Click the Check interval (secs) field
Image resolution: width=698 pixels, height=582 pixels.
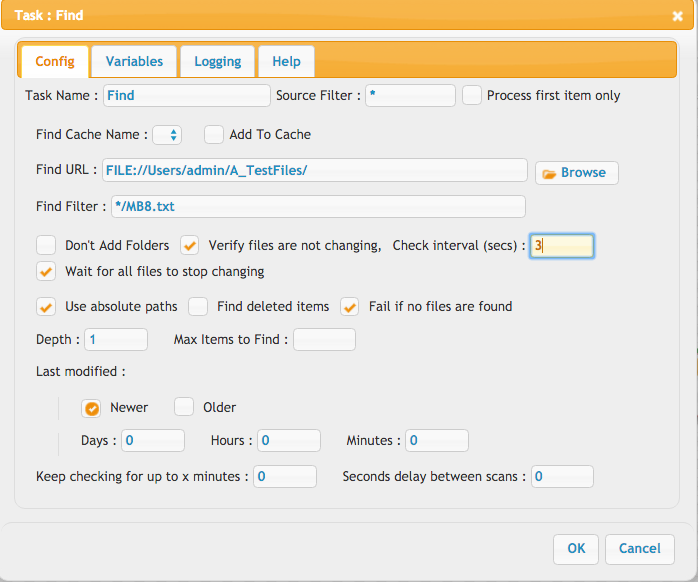click(562, 246)
